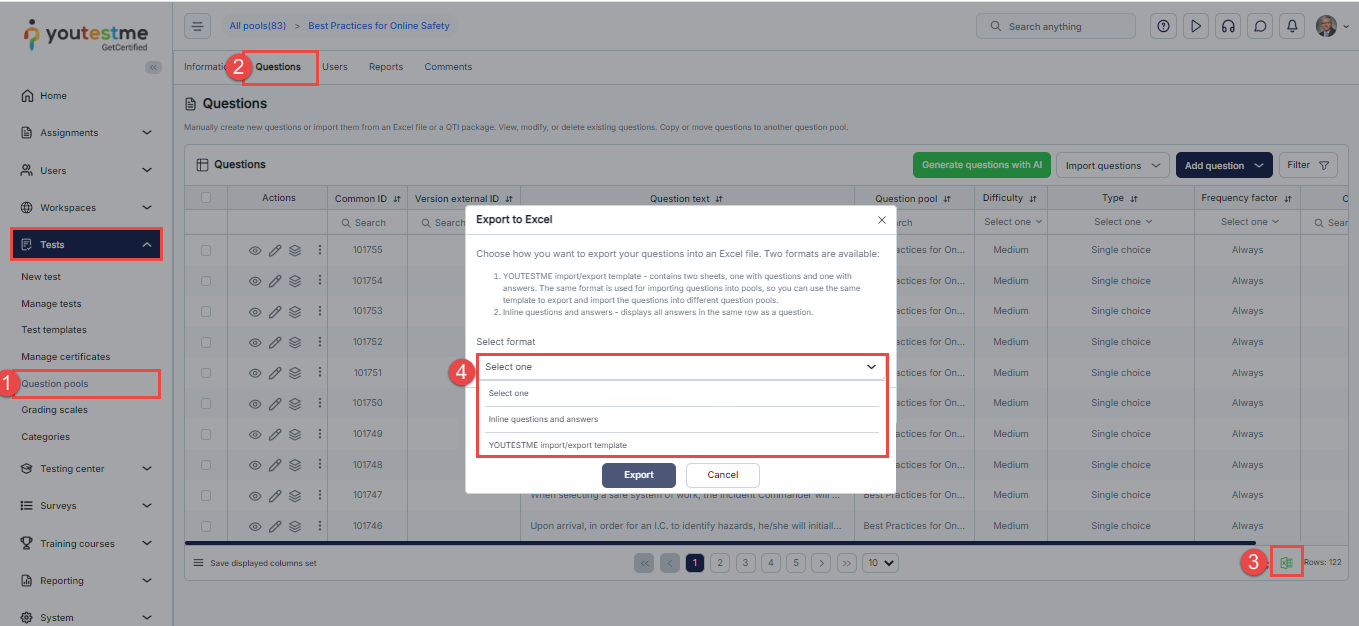Choose Inline questions and answers option

[x=543, y=419]
